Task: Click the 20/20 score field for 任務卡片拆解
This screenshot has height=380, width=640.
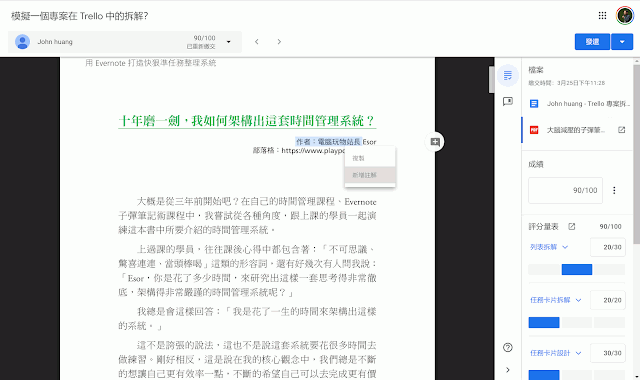Action: tap(608, 300)
